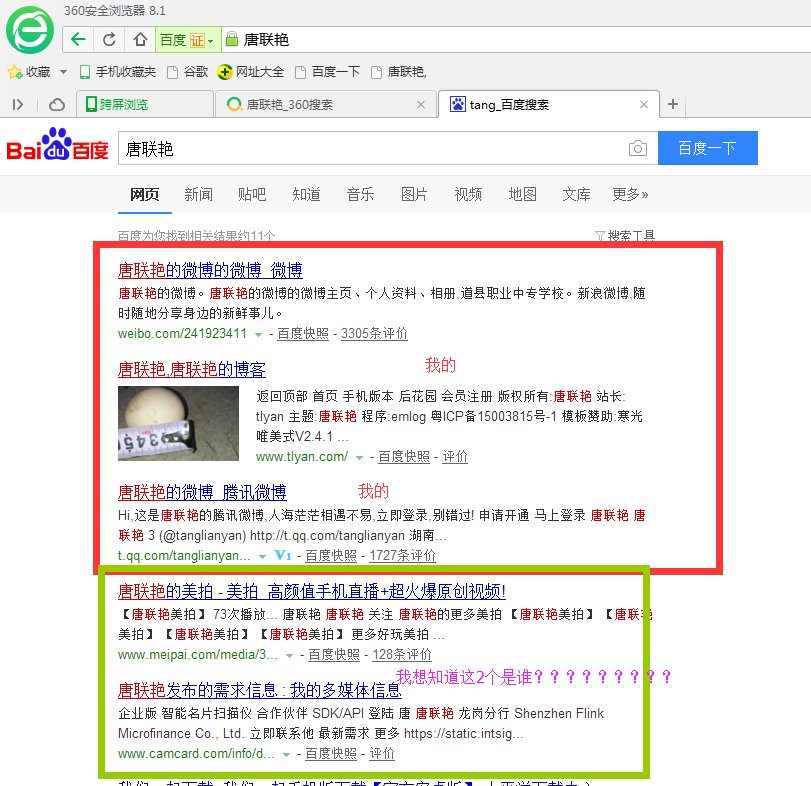
Task: Select the 音乐 search category
Action: [361, 194]
